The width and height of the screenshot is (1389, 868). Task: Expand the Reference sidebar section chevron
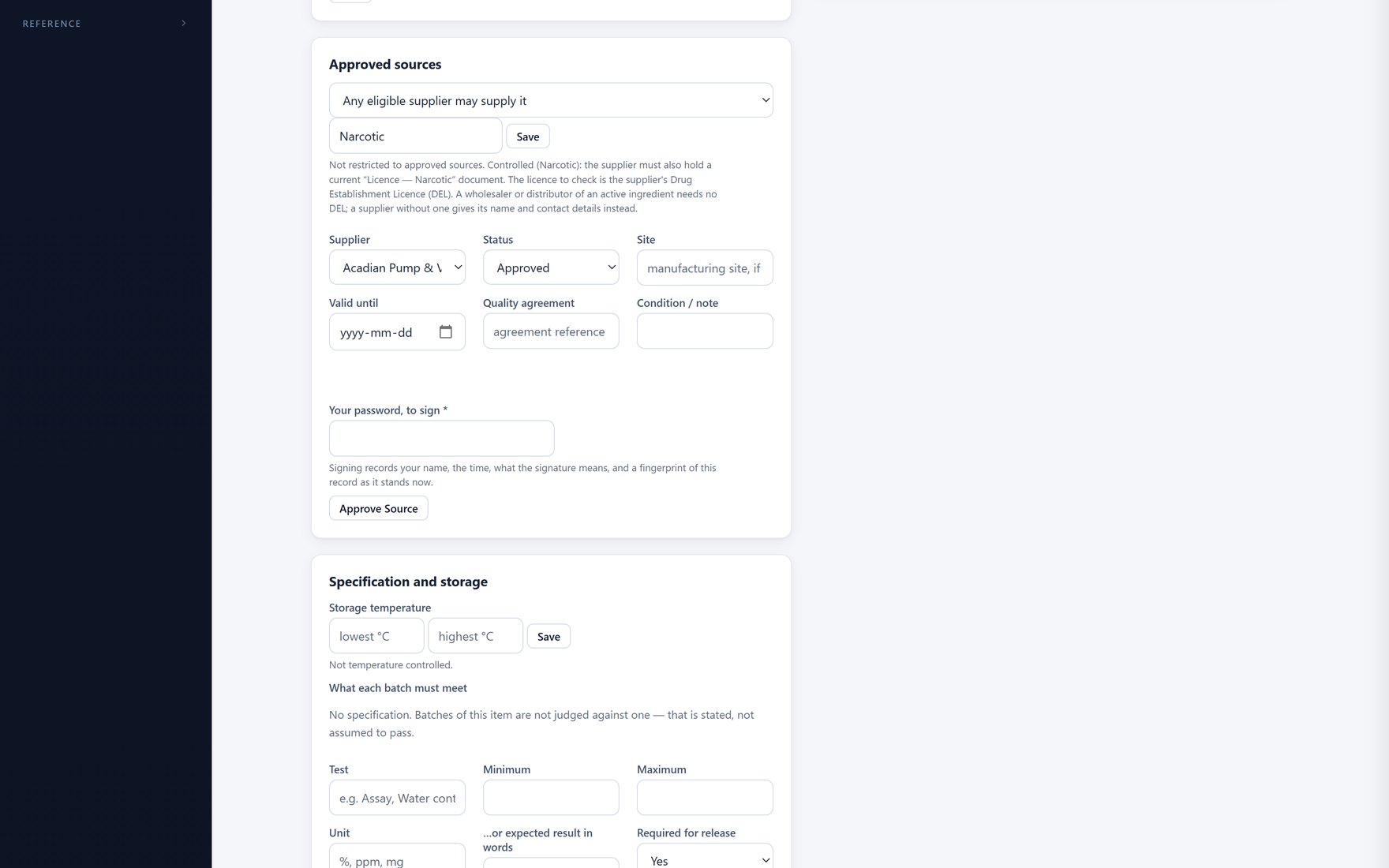184,24
